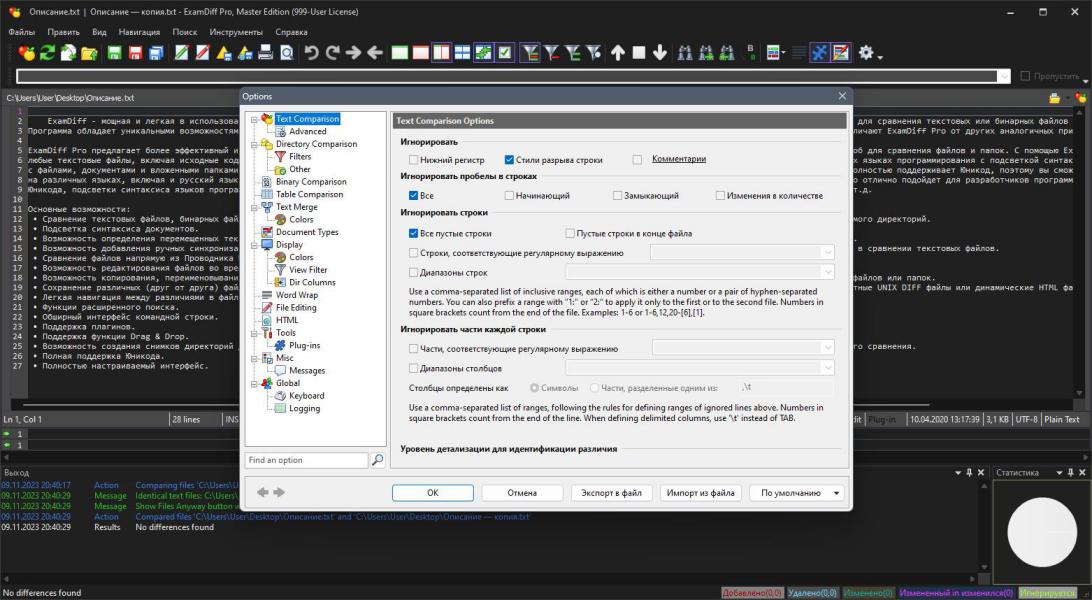Click the blue Save Both files icon
The width and height of the screenshot is (1092, 600).
click(x=157, y=53)
